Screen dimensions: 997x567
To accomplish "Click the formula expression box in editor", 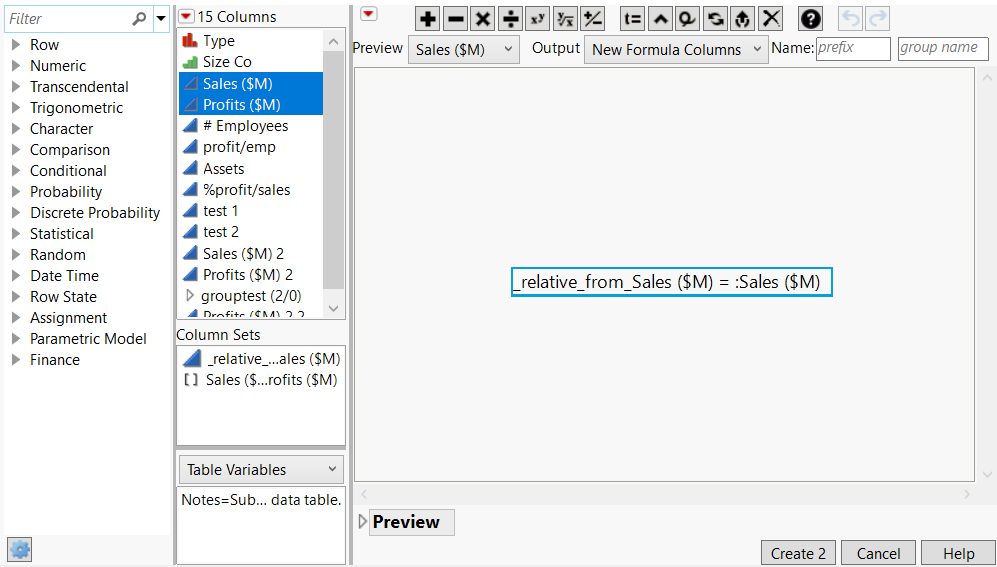I will tap(671, 282).
